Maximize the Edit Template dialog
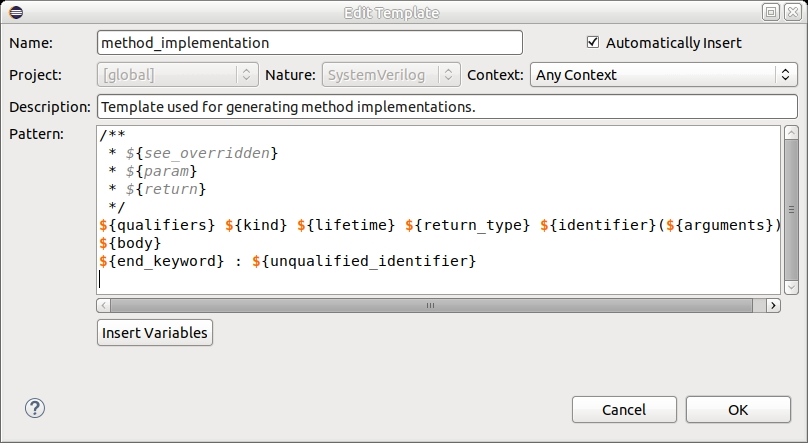The width and height of the screenshot is (808, 443). (771, 12)
